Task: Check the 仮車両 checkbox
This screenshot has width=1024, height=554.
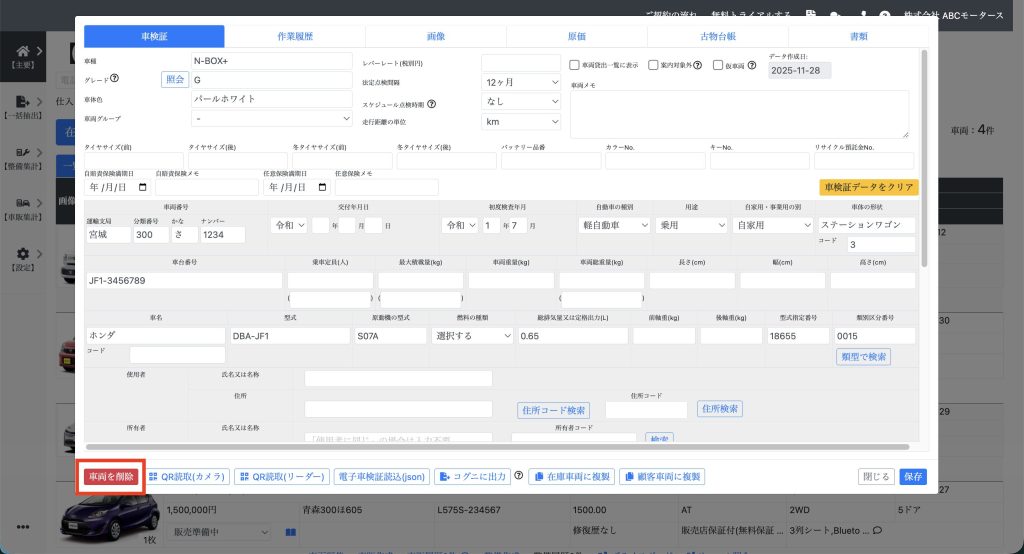Action: [x=718, y=65]
